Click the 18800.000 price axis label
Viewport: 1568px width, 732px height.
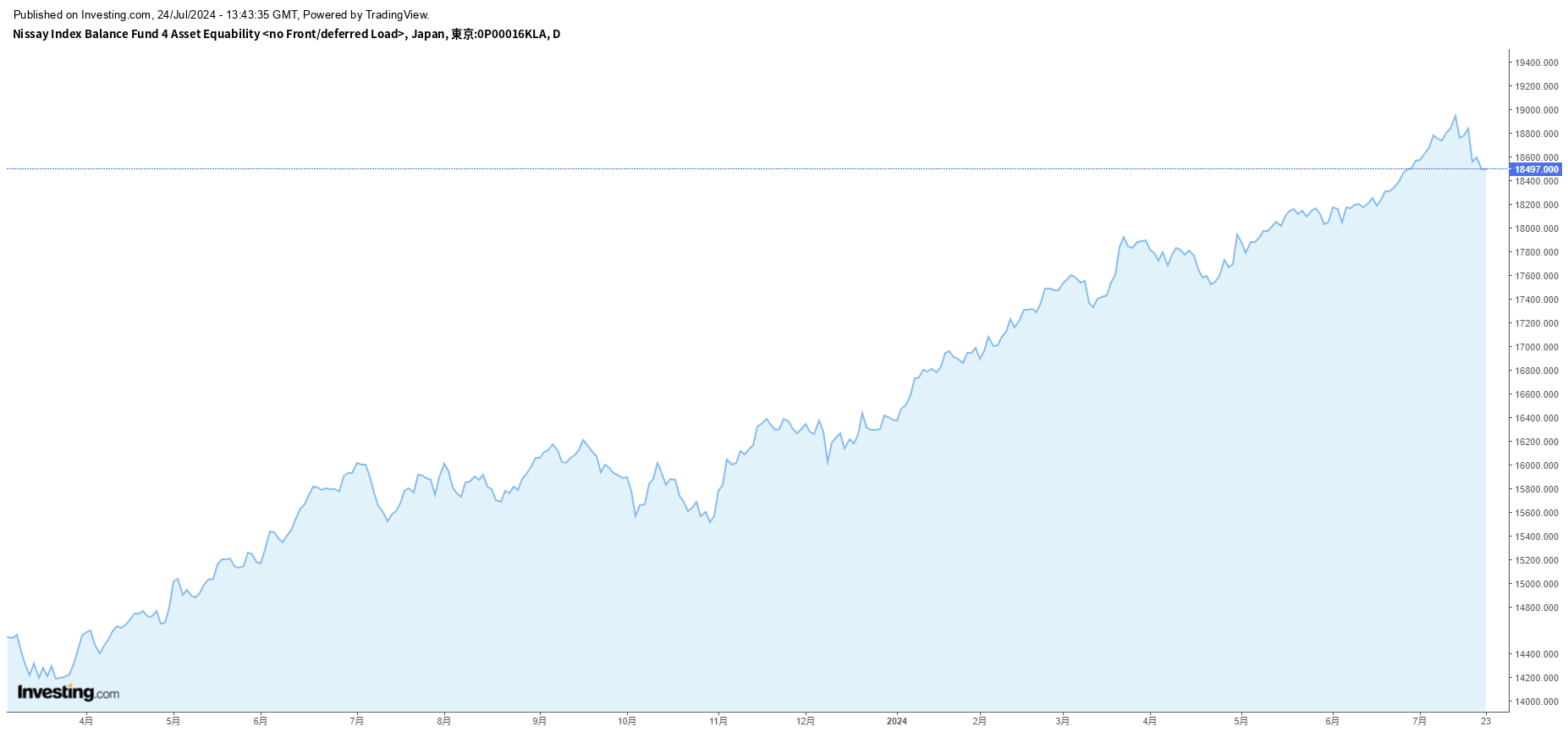(1537, 134)
